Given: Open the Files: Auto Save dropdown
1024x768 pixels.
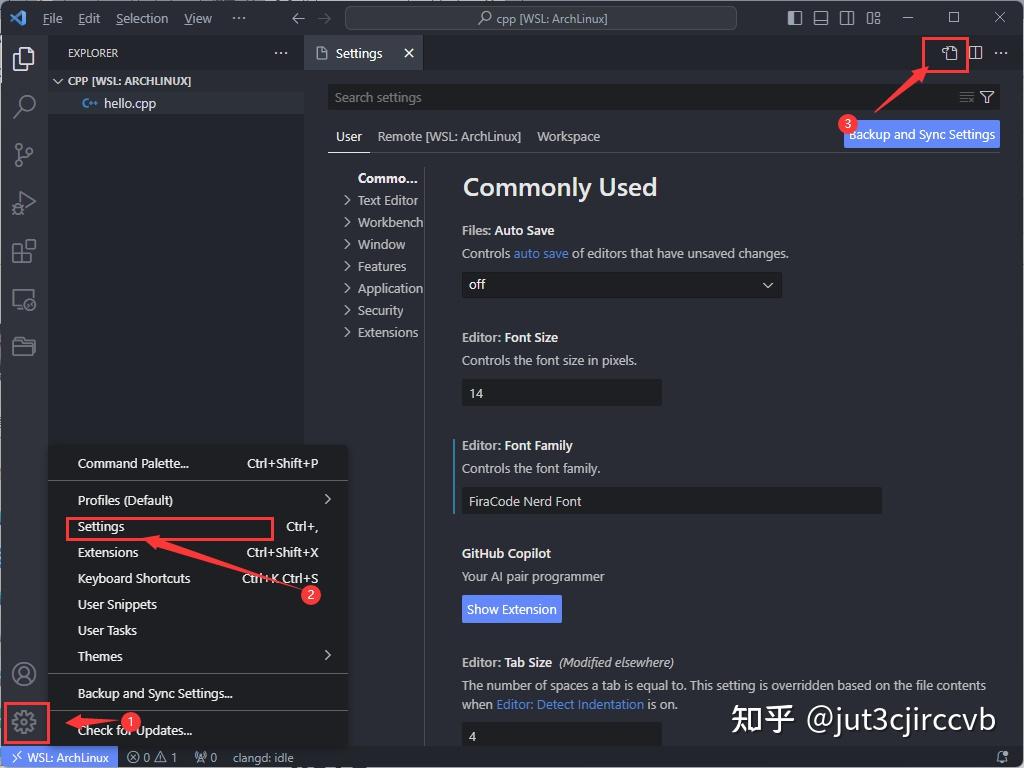Looking at the screenshot, I should pyautogui.click(x=620, y=285).
